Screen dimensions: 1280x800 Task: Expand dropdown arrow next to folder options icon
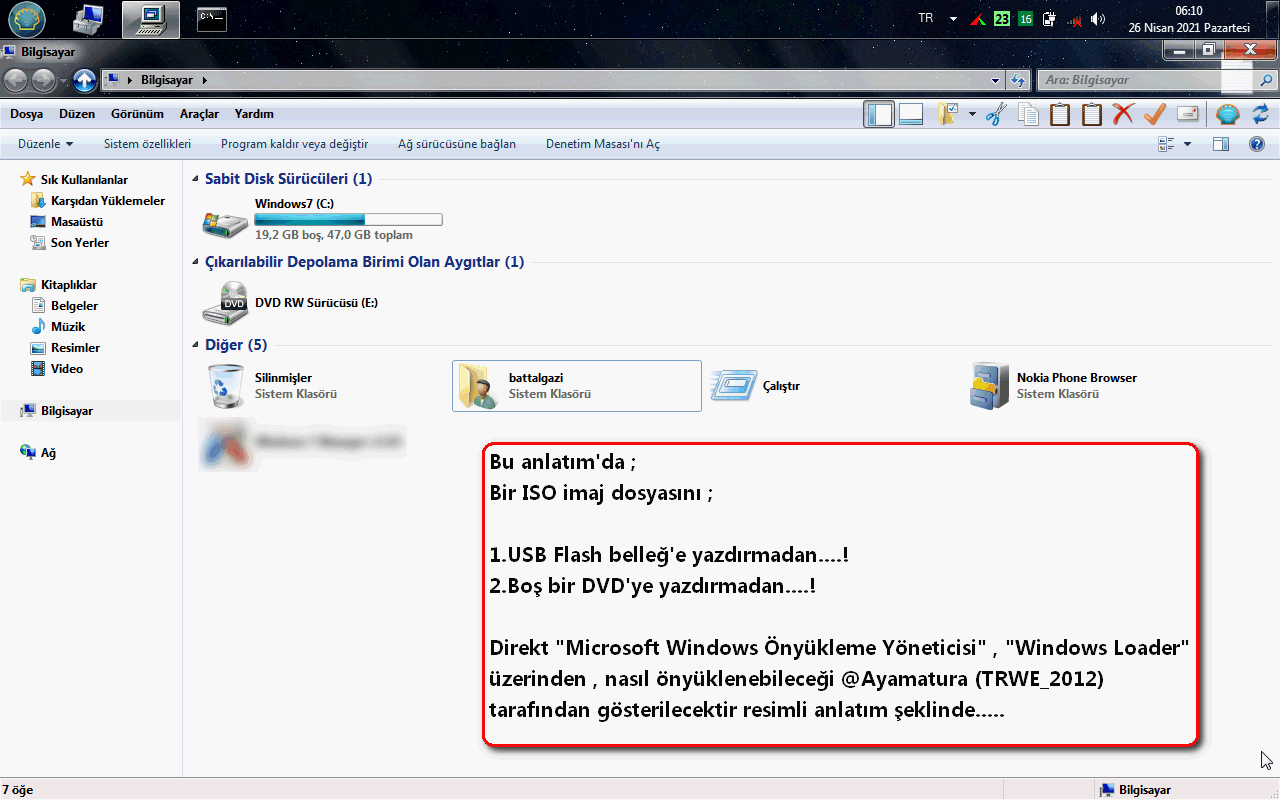tap(972, 114)
